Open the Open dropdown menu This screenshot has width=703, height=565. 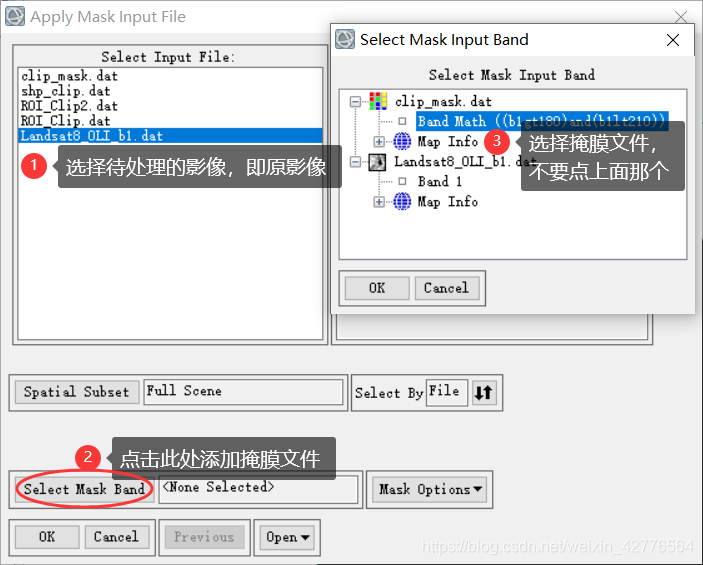[287, 537]
